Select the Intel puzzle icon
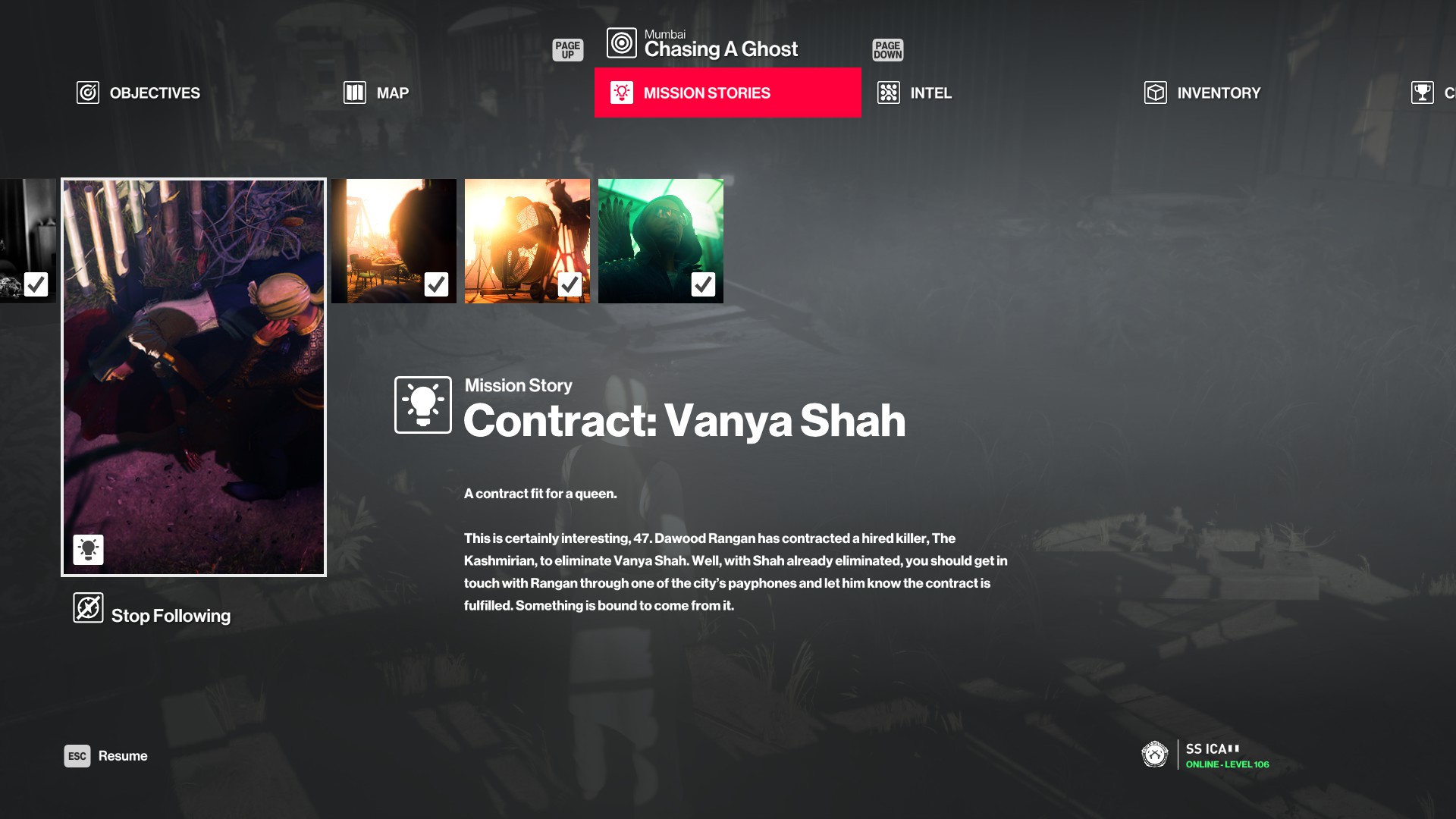Viewport: 1456px width, 819px height. (x=889, y=93)
